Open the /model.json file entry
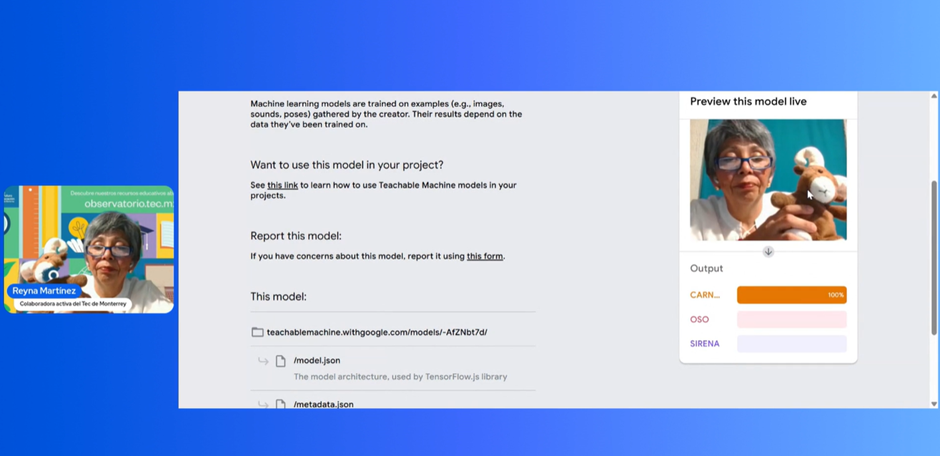Viewport: 940px width, 456px height. click(317, 360)
